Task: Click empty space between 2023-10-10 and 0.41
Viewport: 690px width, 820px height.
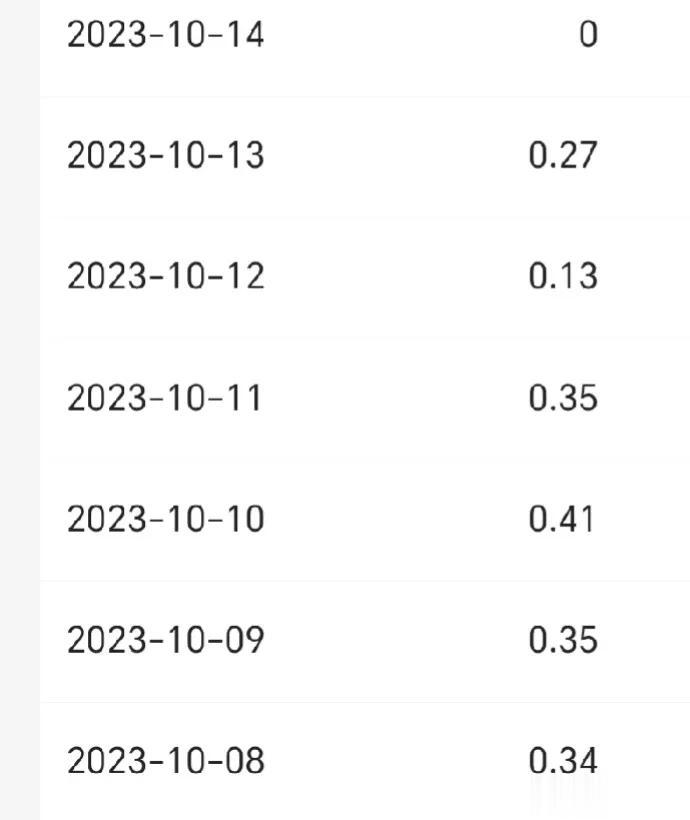Action: [x=396, y=519]
